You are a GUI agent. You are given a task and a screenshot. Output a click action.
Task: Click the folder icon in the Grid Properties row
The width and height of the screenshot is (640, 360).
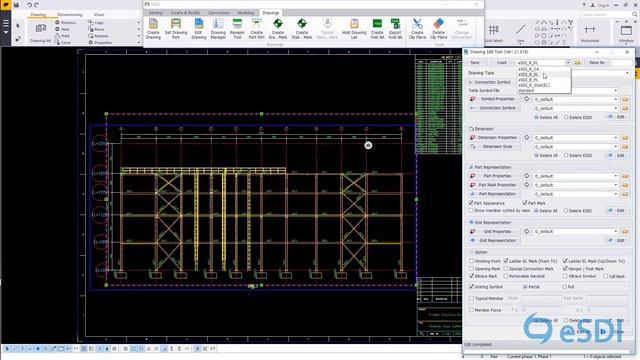[625, 231]
